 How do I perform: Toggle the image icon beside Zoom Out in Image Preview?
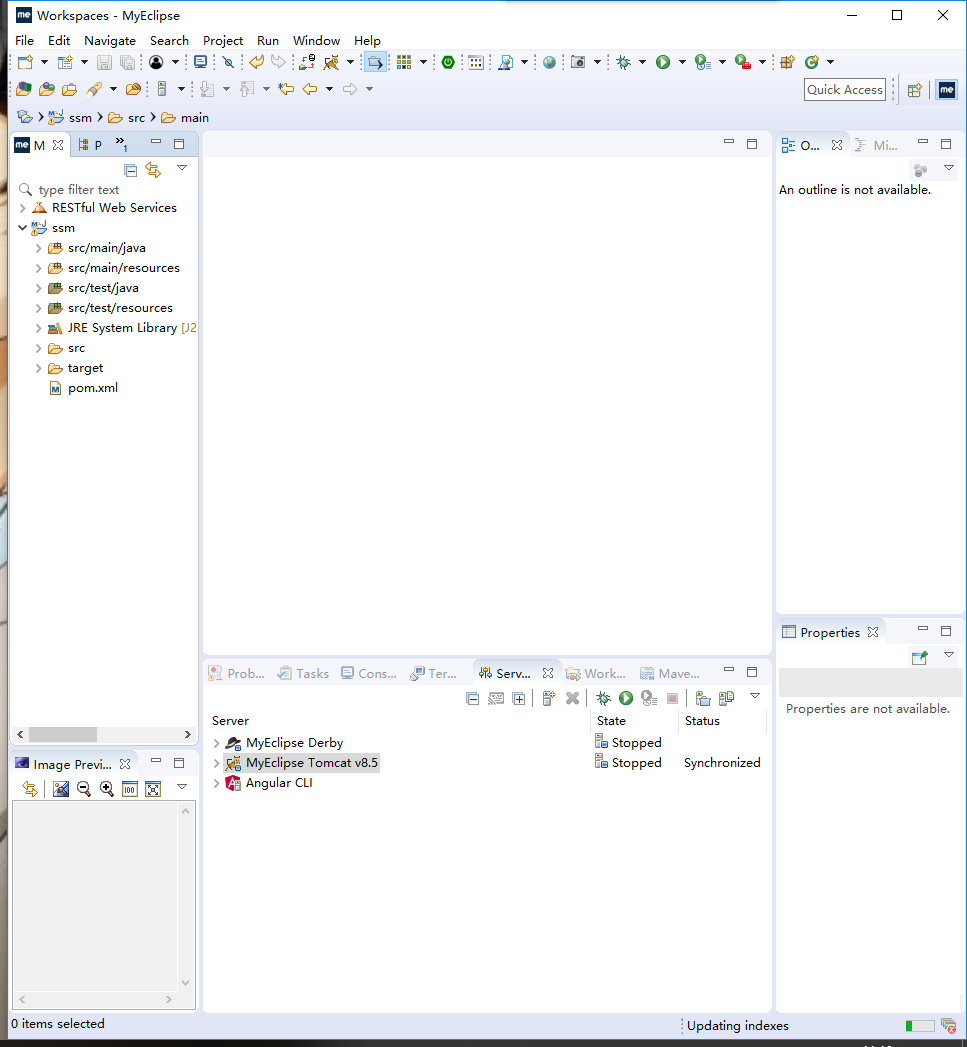[61, 789]
